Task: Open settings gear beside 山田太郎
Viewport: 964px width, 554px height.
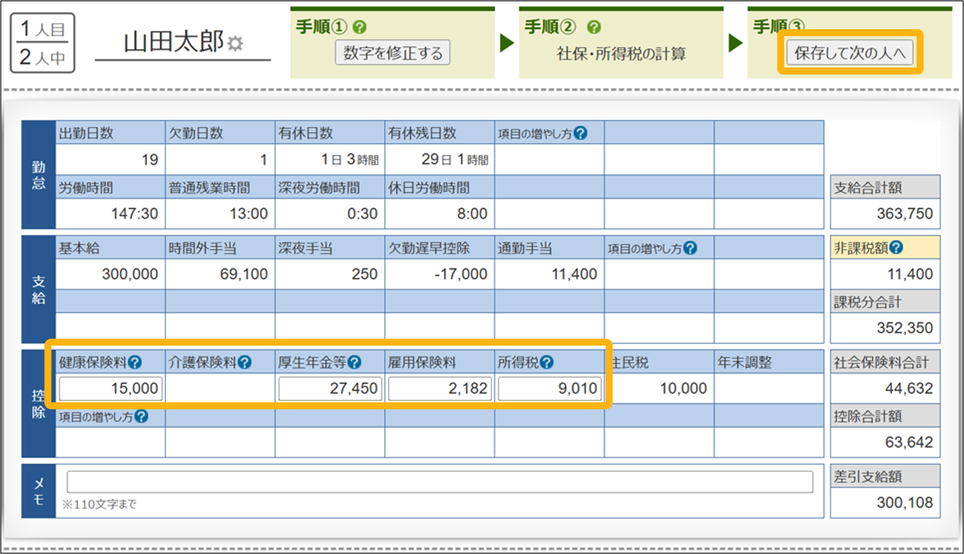Action: click(235, 43)
